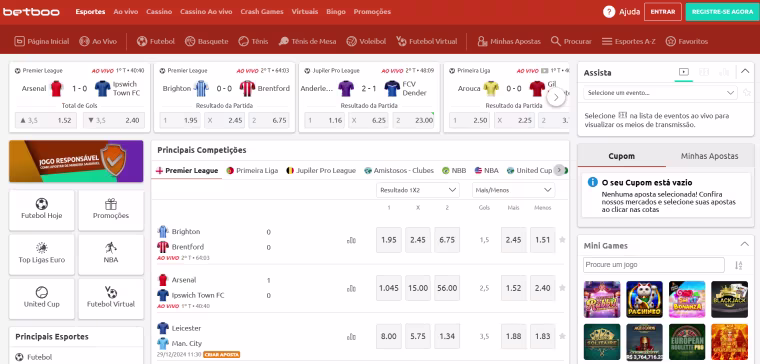Click REGISTRE-SE AGORA button

[722, 12]
